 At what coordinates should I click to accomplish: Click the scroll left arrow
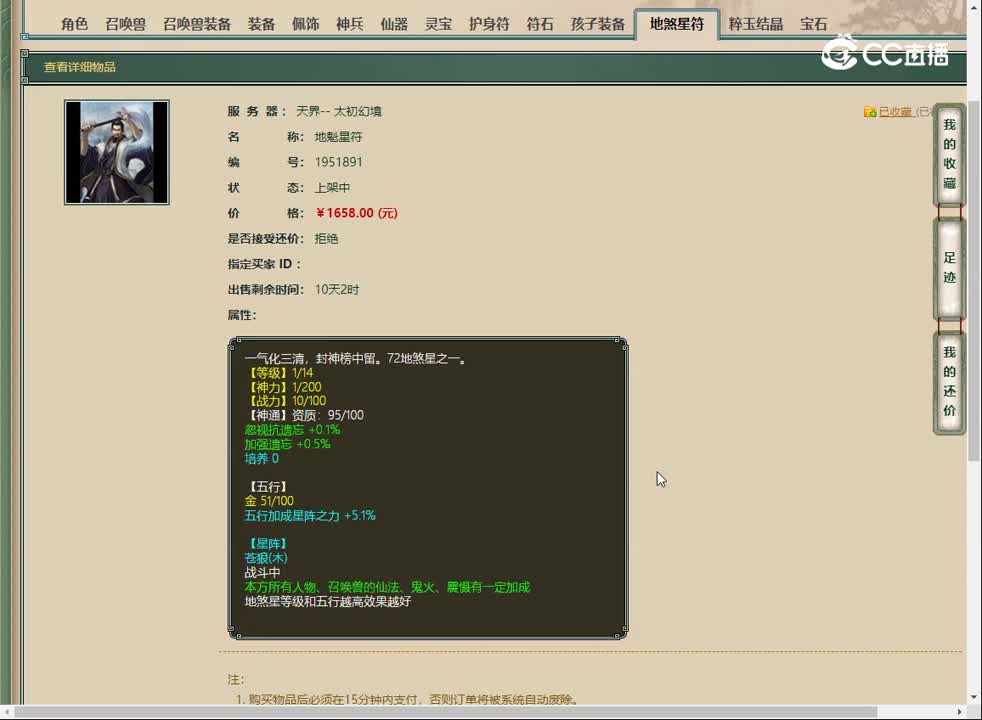pos(6,712)
